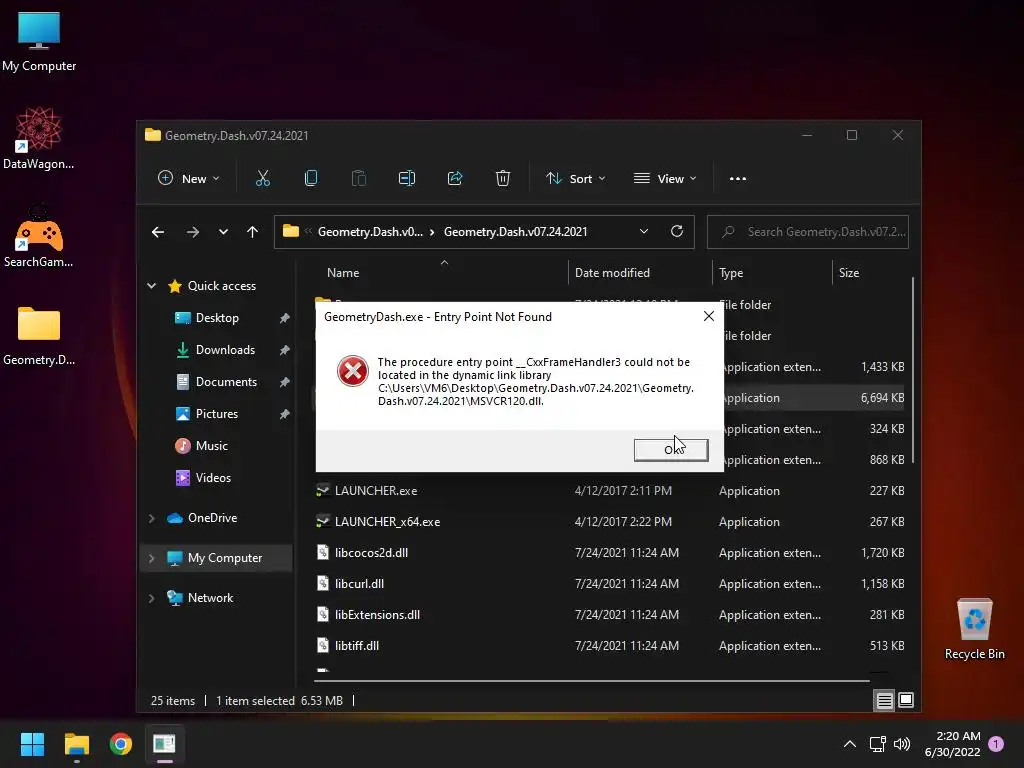Select OneDrive in navigation pane
The height and width of the screenshot is (768, 1024).
[212, 518]
